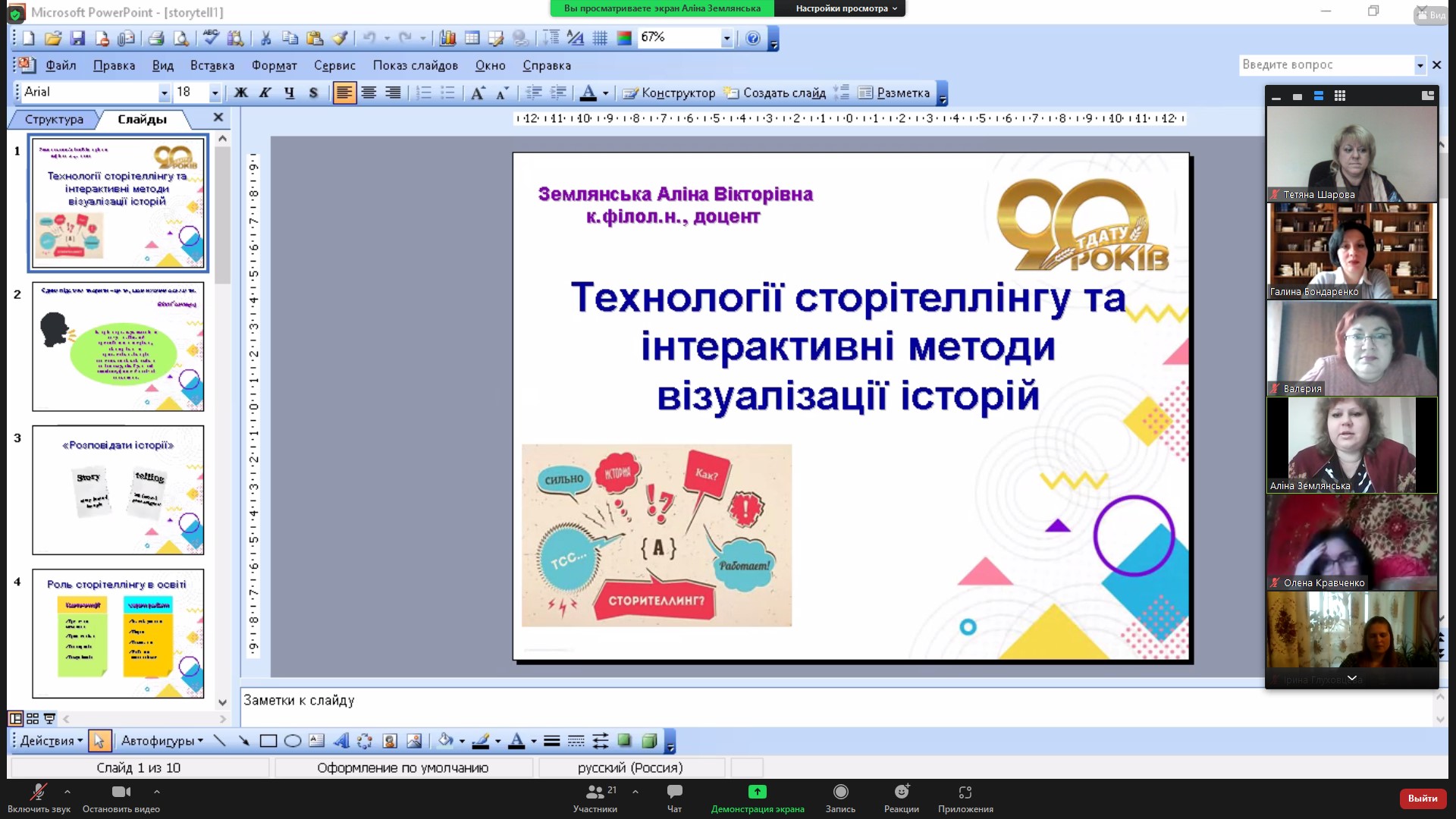This screenshot has height=819, width=1456.
Task: Click the font color A swatch
Action: pos(588,93)
